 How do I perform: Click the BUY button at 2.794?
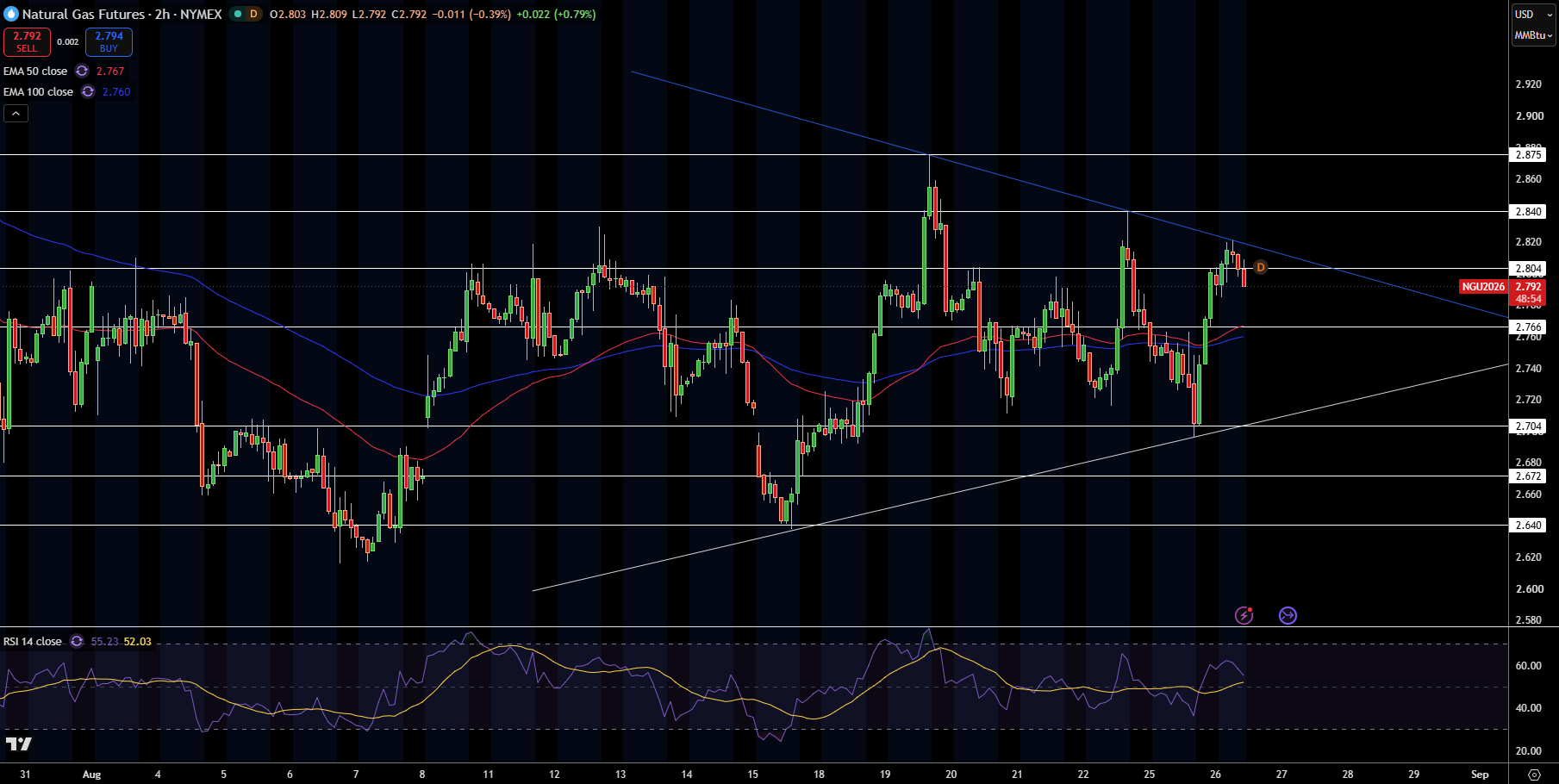[109, 41]
